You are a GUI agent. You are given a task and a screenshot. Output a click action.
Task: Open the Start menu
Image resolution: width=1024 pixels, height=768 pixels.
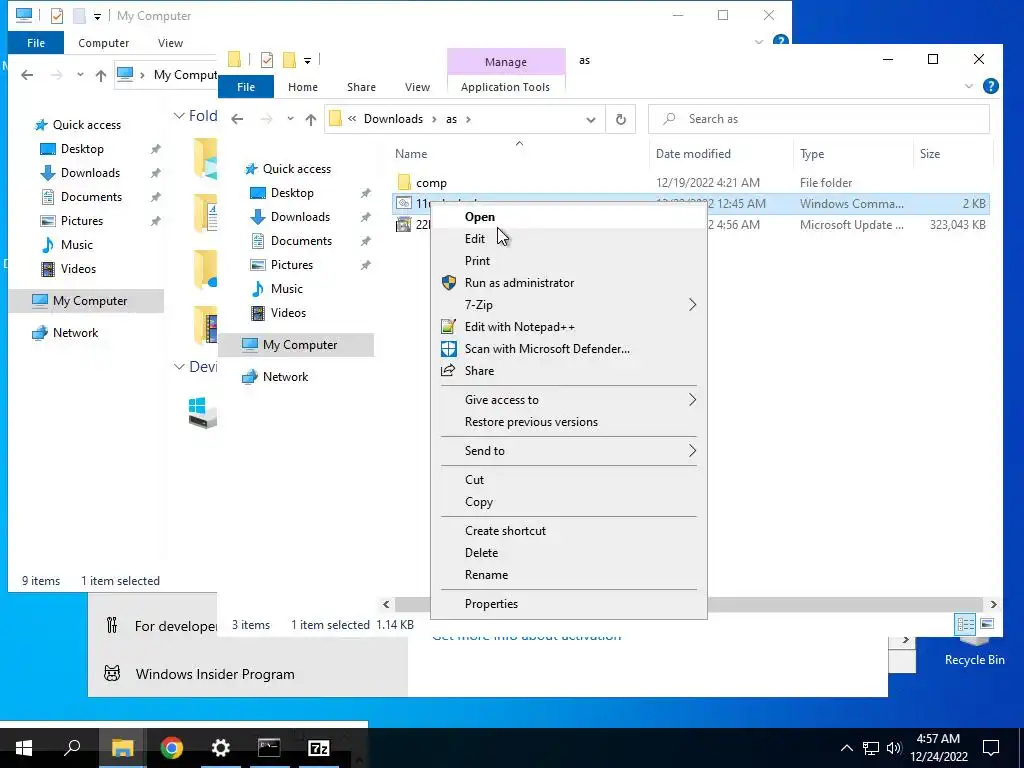coord(24,748)
